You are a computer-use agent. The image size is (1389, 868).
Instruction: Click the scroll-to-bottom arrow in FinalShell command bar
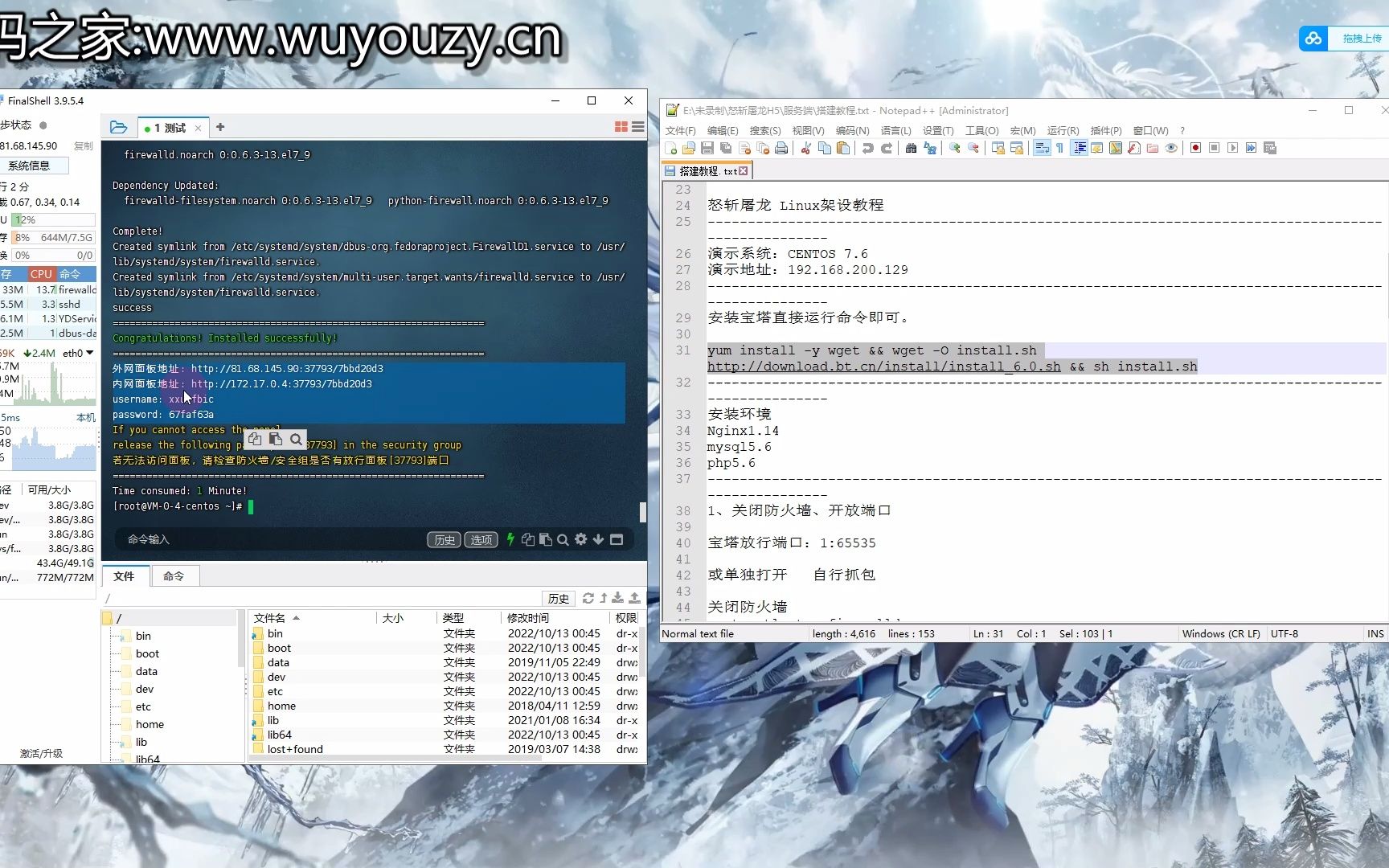(x=598, y=539)
